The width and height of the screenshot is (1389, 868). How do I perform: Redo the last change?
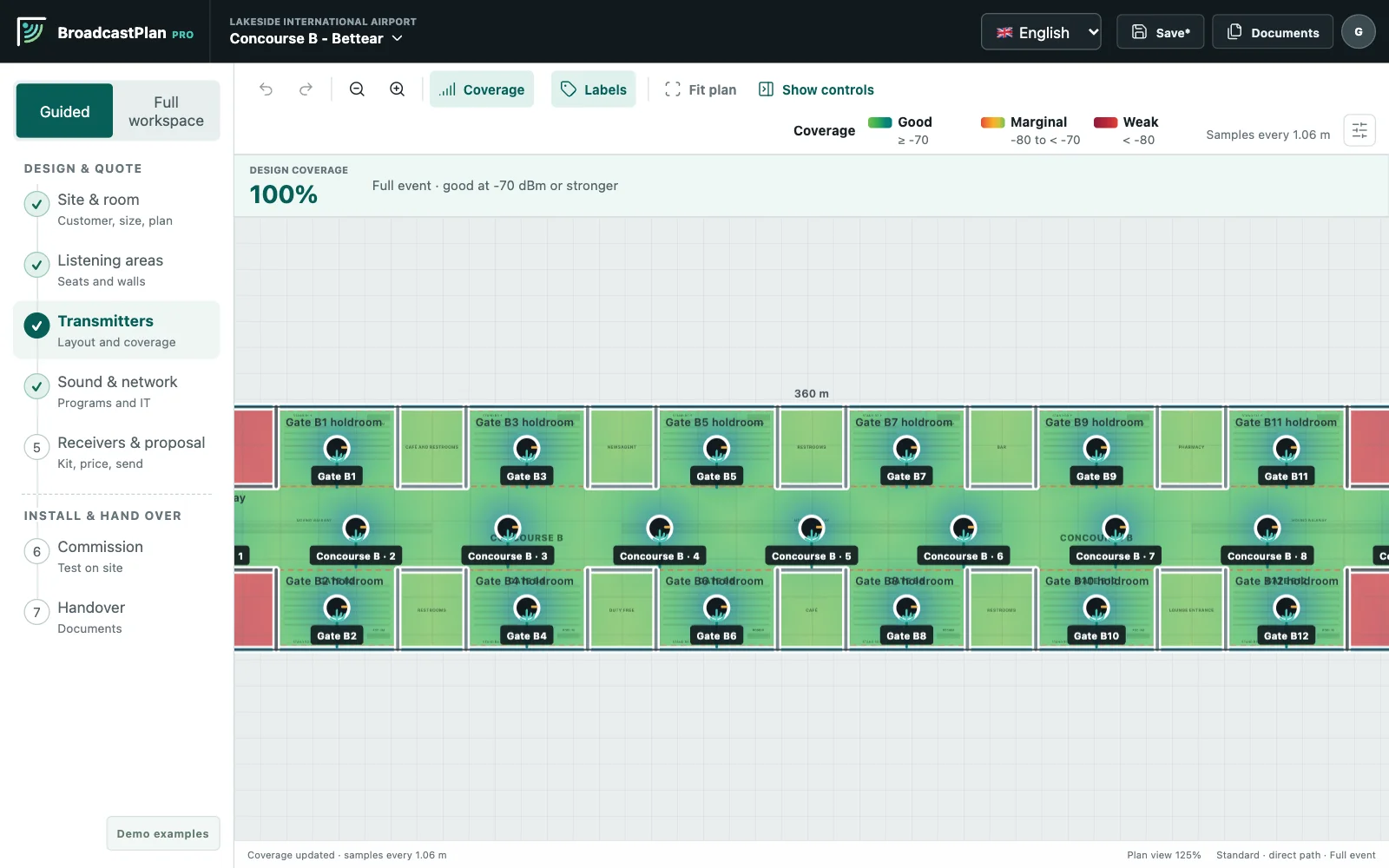pyautogui.click(x=306, y=89)
